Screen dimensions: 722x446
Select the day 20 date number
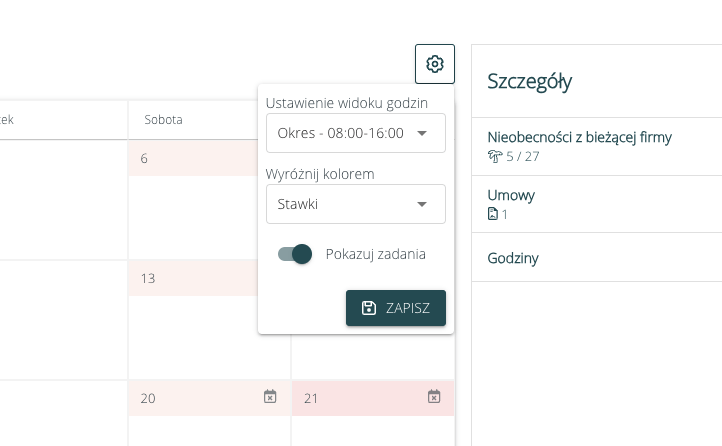148,398
